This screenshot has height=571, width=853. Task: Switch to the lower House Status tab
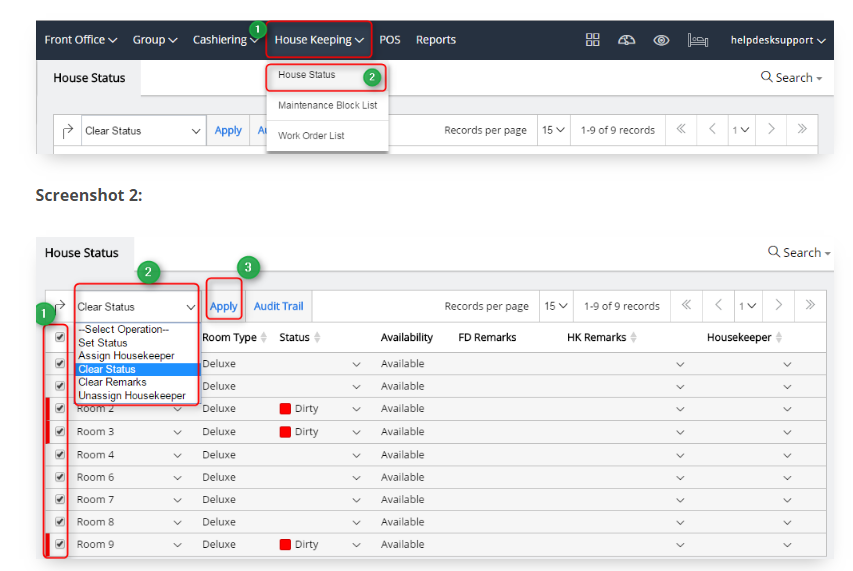point(82,253)
